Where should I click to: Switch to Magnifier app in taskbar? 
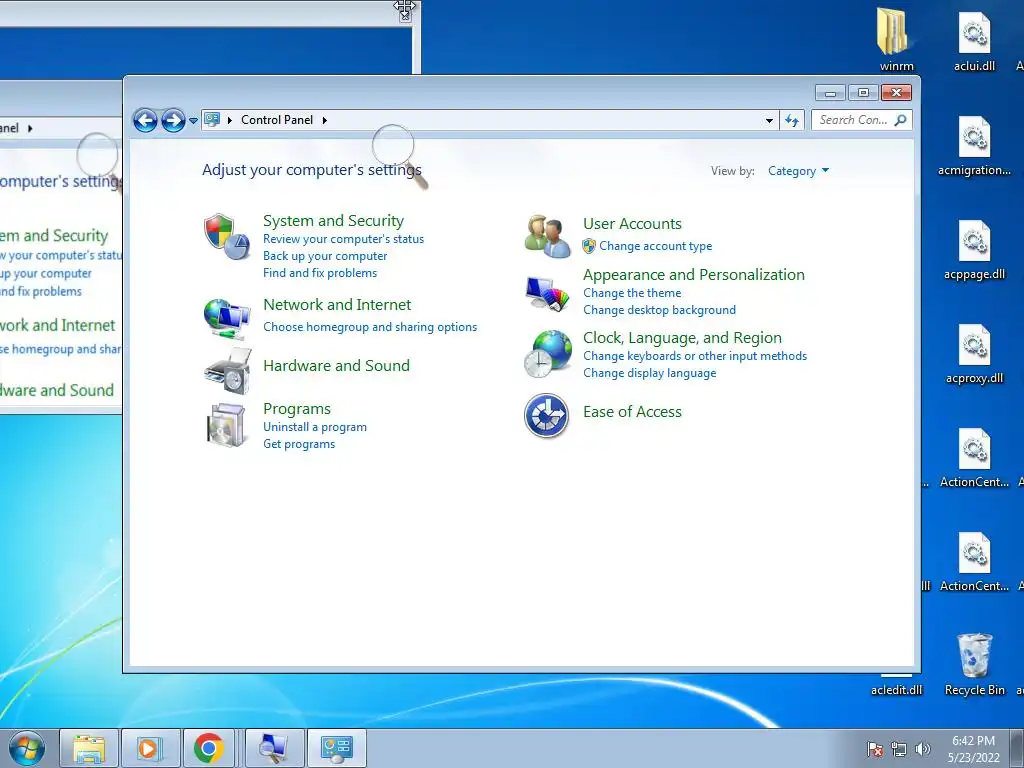click(273, 748)
